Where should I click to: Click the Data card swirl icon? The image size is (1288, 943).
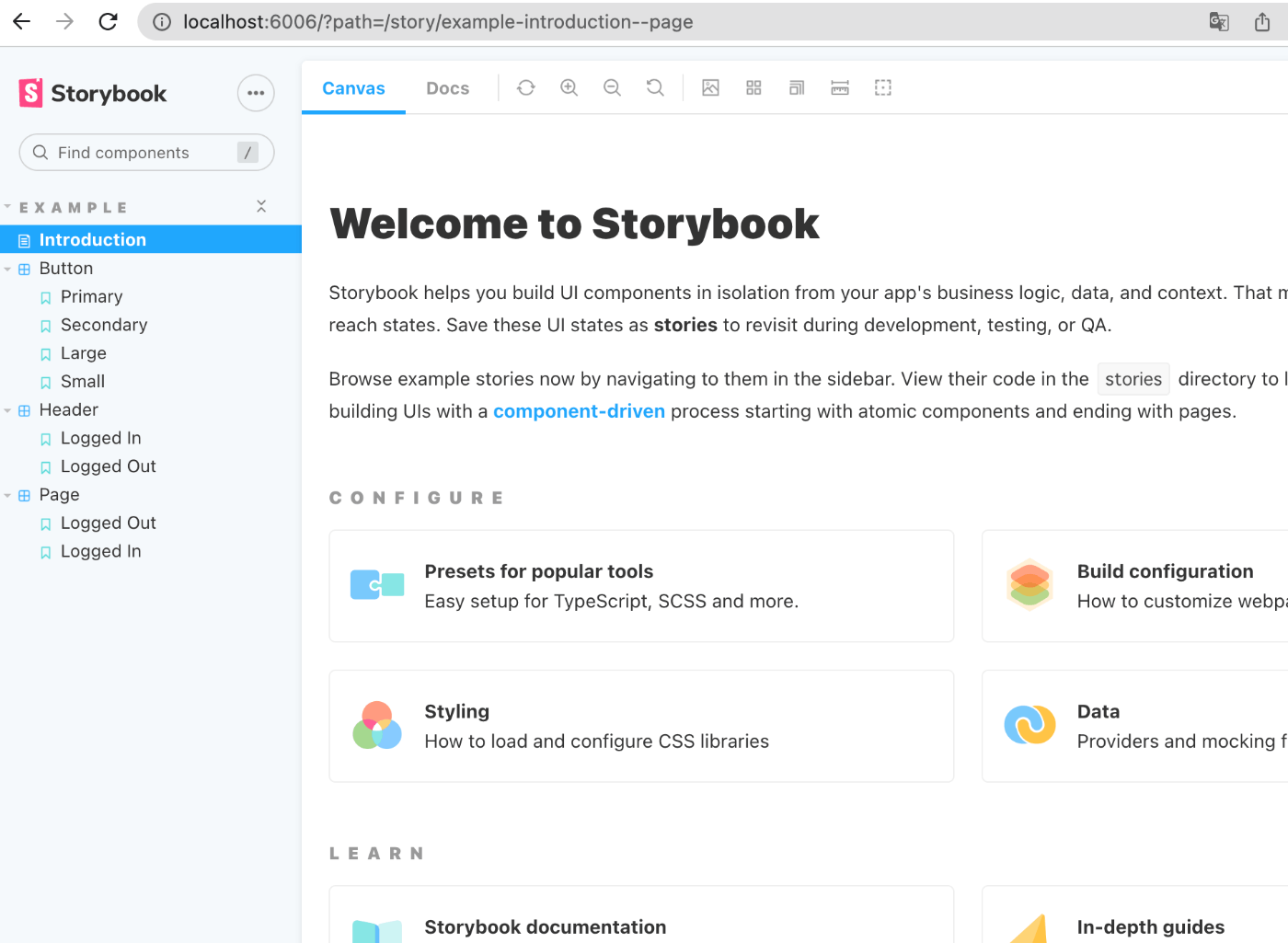[x=1029, y=725]
